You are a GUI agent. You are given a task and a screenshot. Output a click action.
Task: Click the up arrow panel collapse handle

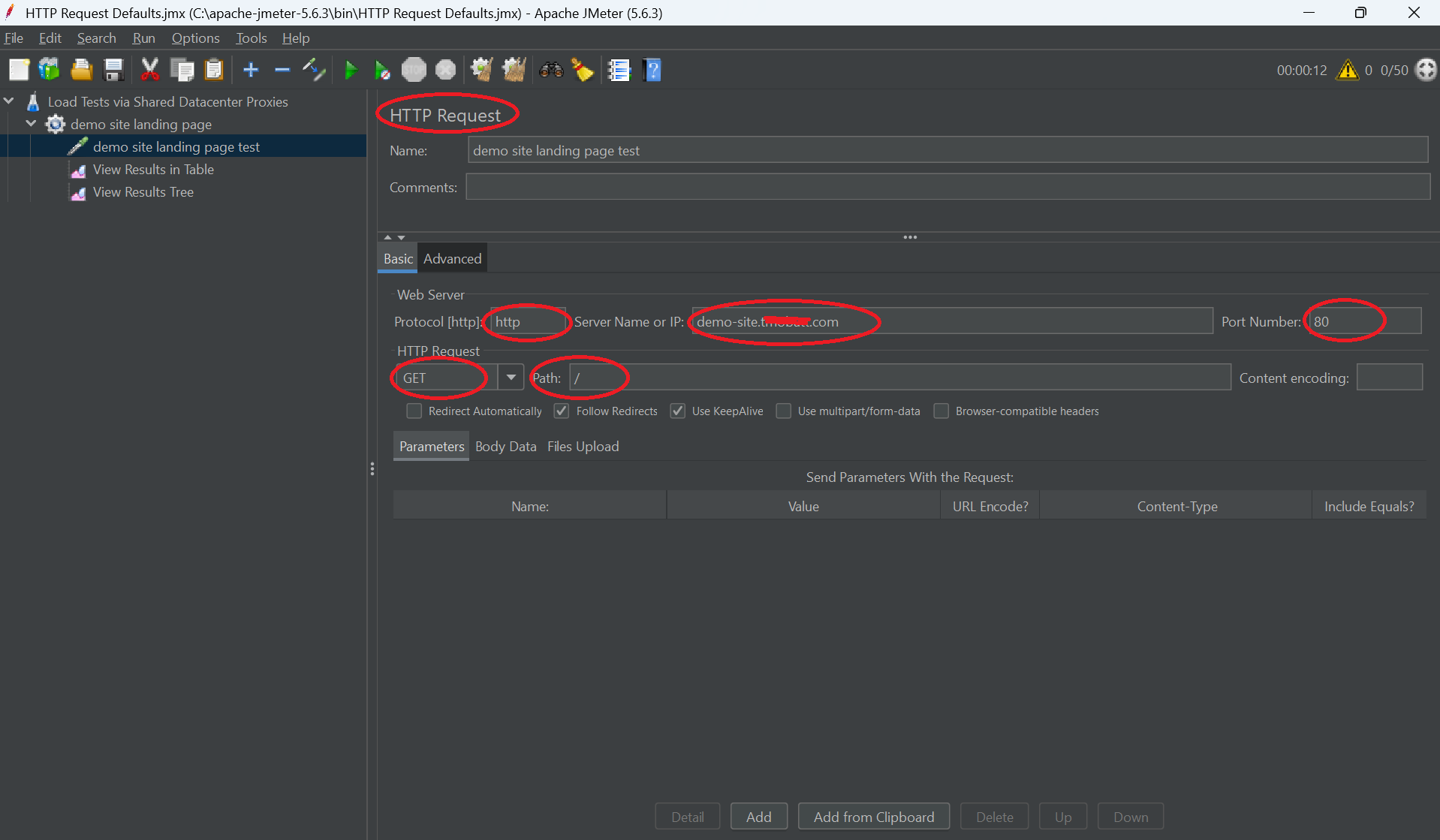point(387,237)
